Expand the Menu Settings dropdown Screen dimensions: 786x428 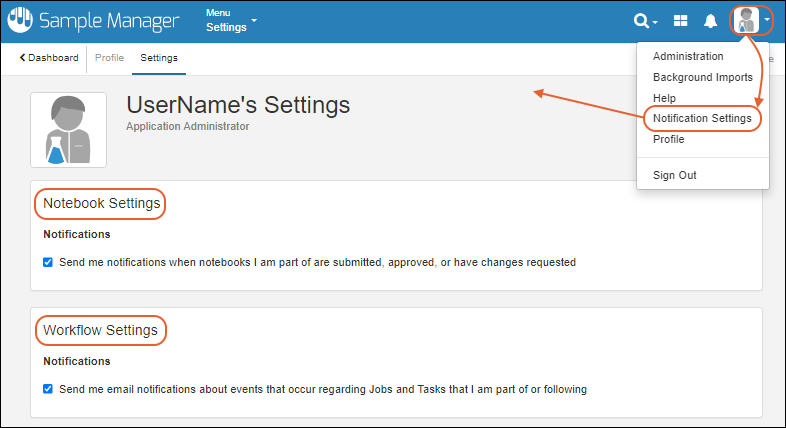231,21
